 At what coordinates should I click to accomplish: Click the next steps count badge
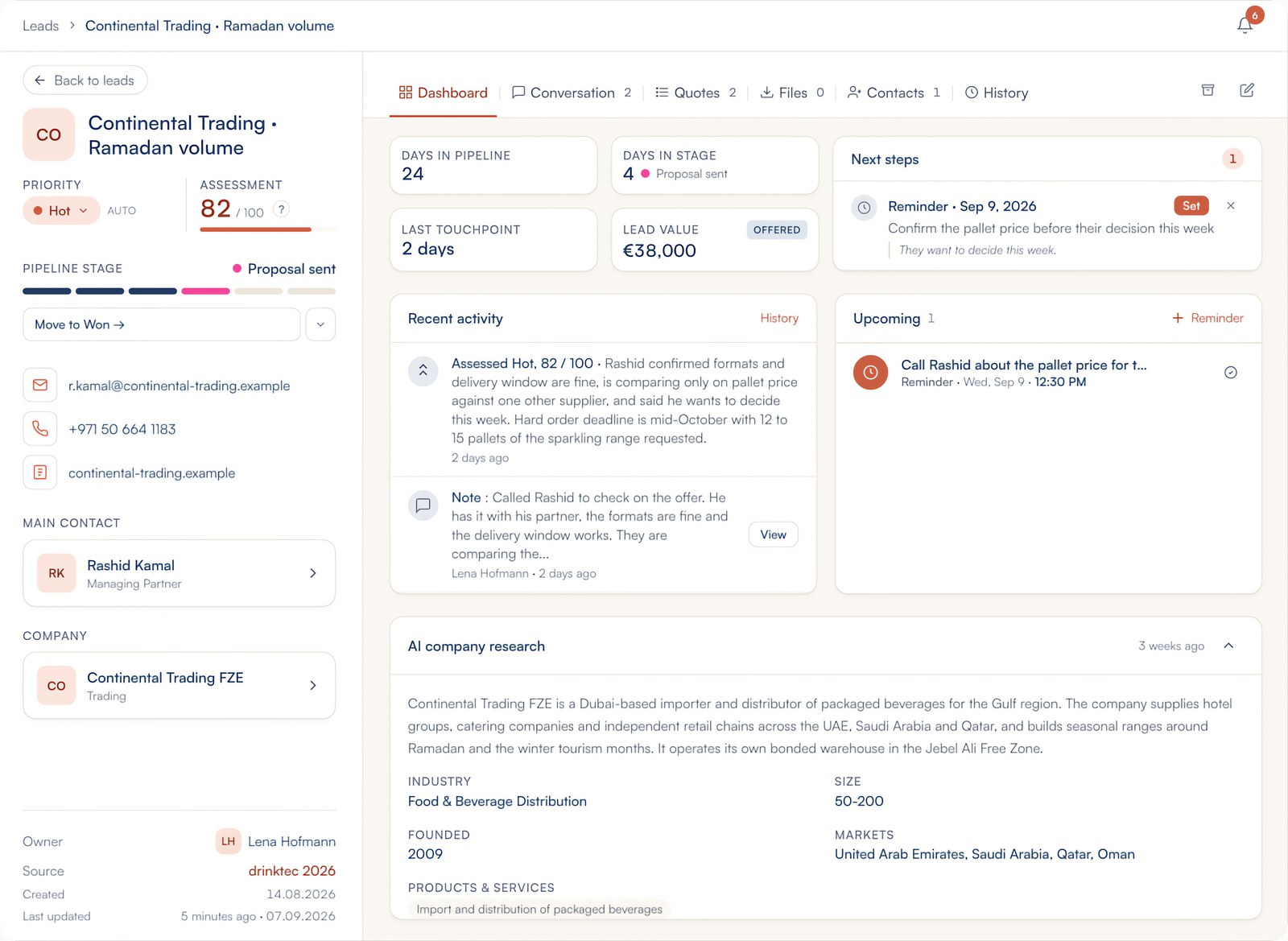pyautogui.click(x=1232, y=159)
